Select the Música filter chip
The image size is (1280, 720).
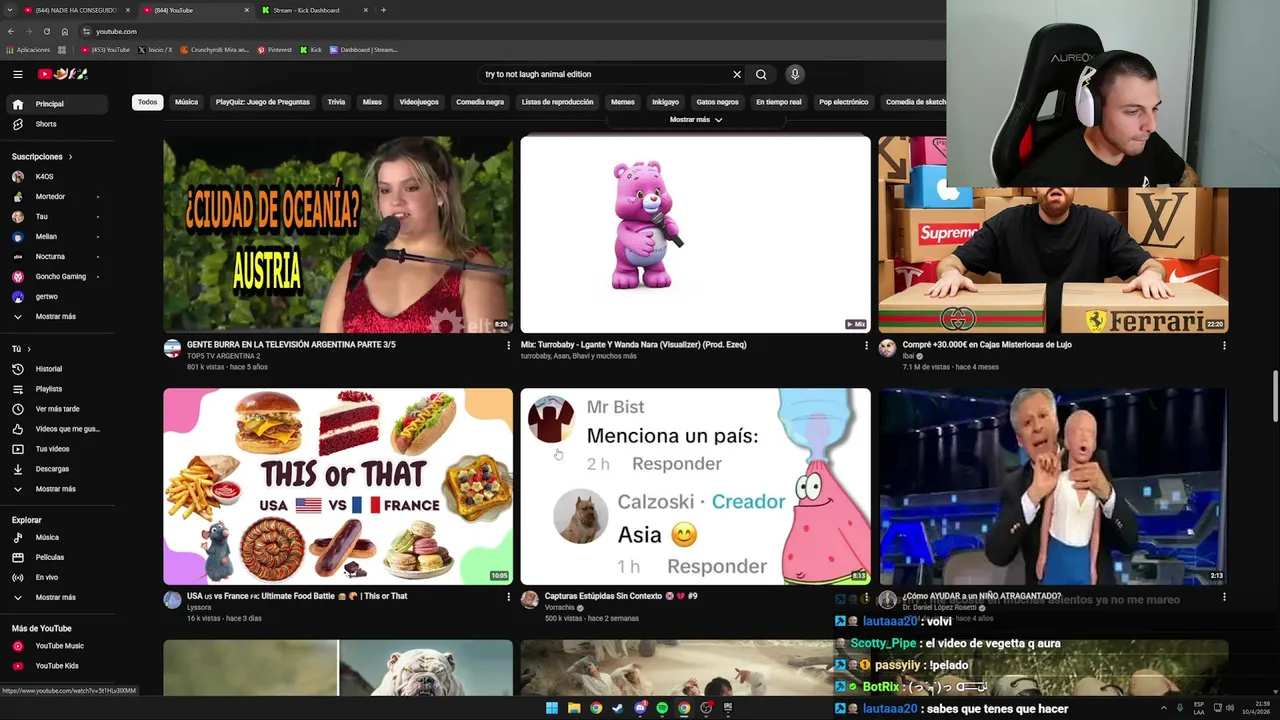pyautogui.click(x=186, y=102)
